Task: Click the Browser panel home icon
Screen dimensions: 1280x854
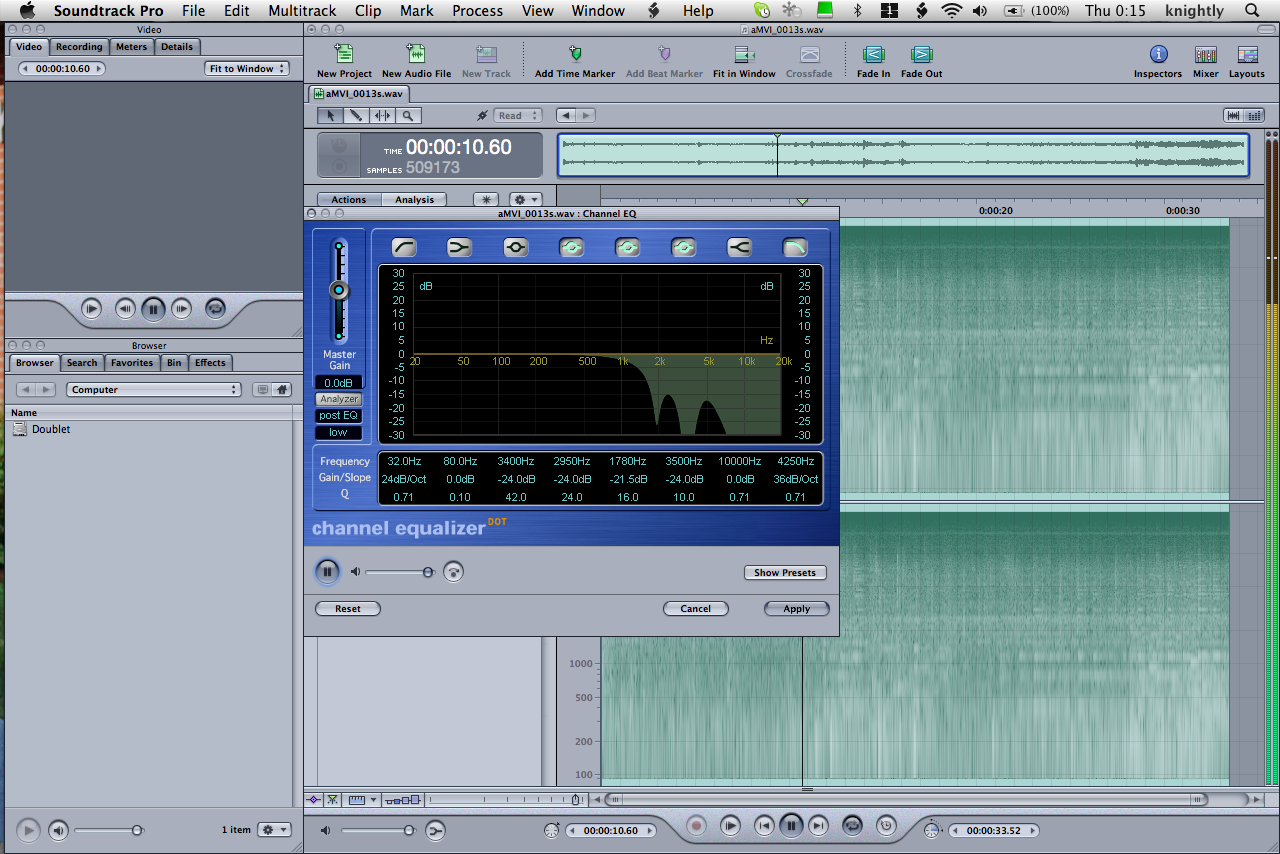Action: 283,390
